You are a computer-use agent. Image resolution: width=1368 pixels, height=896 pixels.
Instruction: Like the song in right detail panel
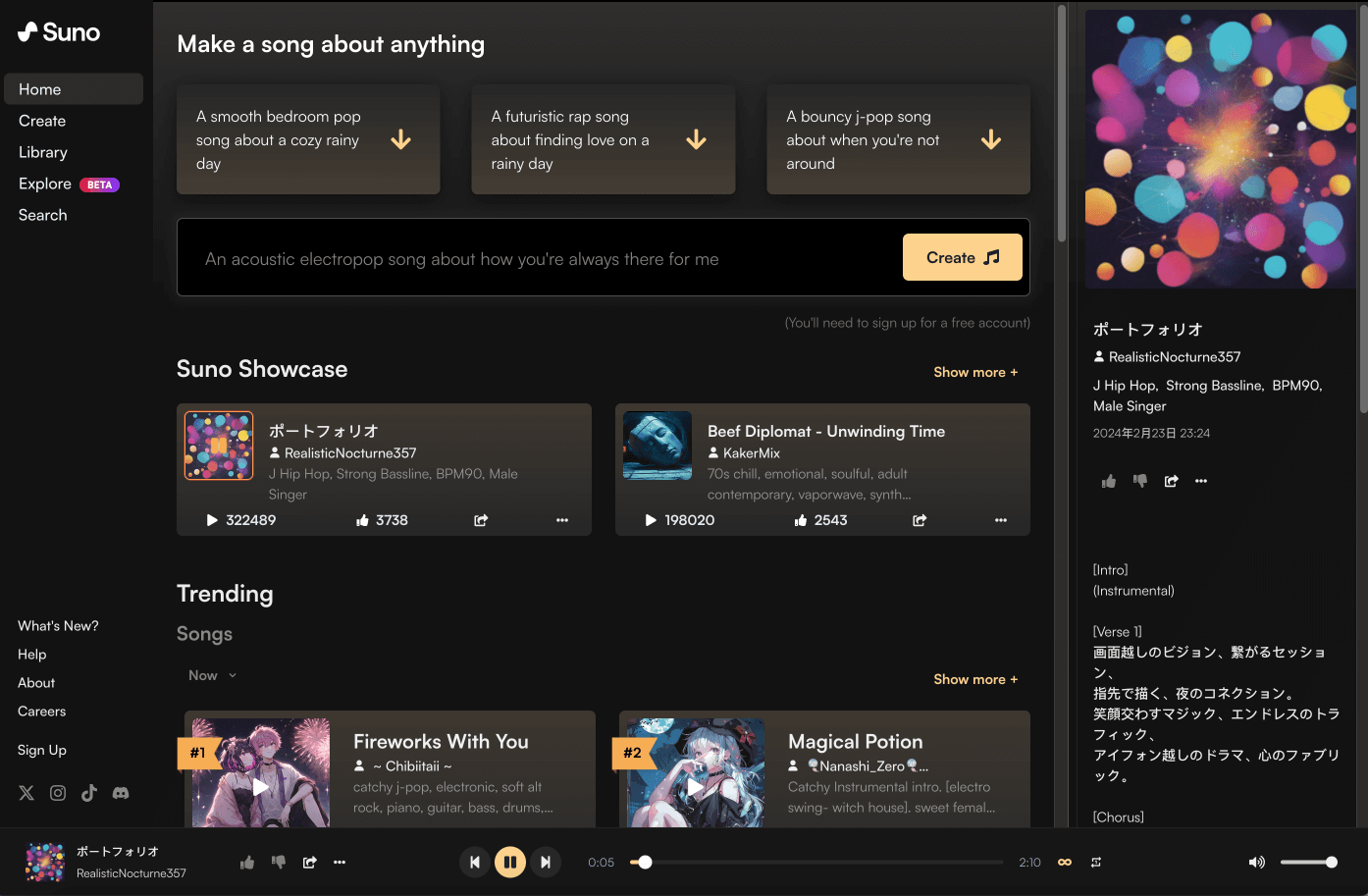(x=1109, y=481)
